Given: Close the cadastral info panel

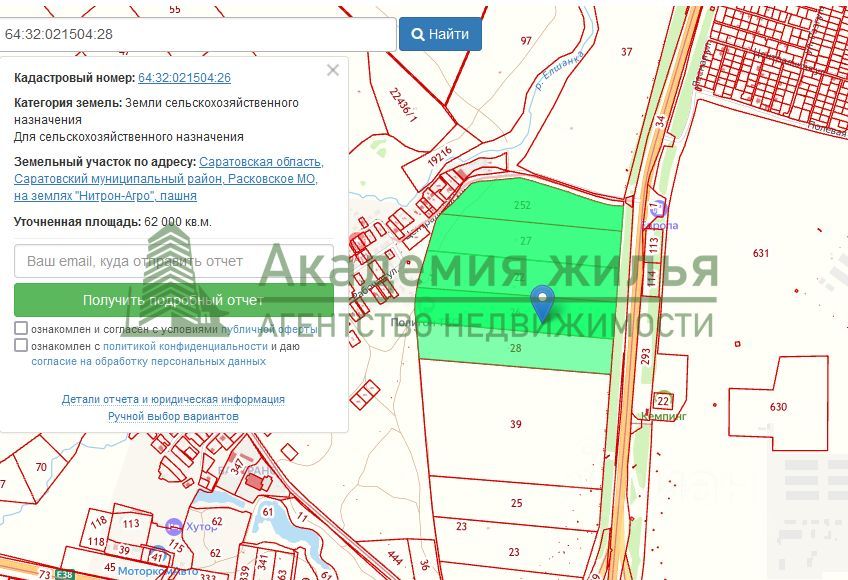Looking at the screenshot, I should tap(333, 70).
